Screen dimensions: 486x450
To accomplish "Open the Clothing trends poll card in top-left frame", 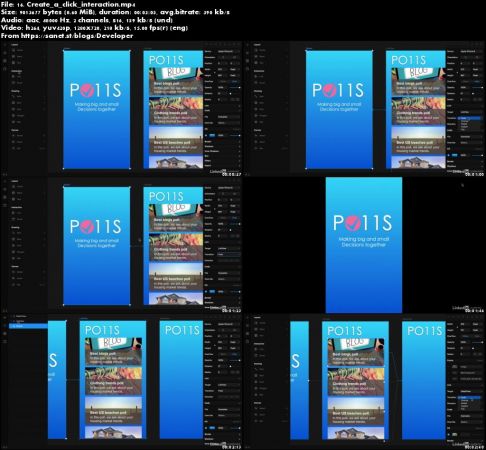I will (176, 111).
